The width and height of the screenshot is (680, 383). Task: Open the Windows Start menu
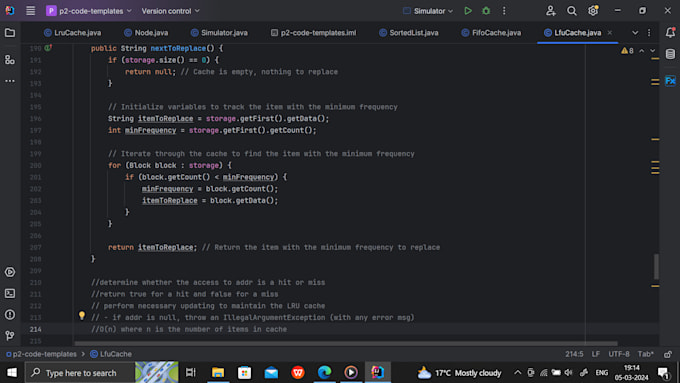[12, 373]
